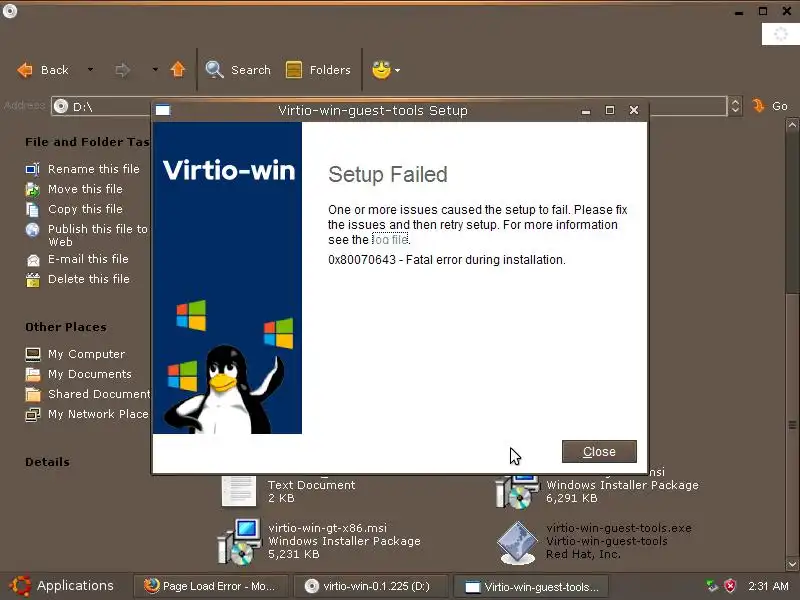Image resolution: width=800 pixels, height=600 pixels.
Task: Open Search in the Explorer toolbar
Action: 238,70
